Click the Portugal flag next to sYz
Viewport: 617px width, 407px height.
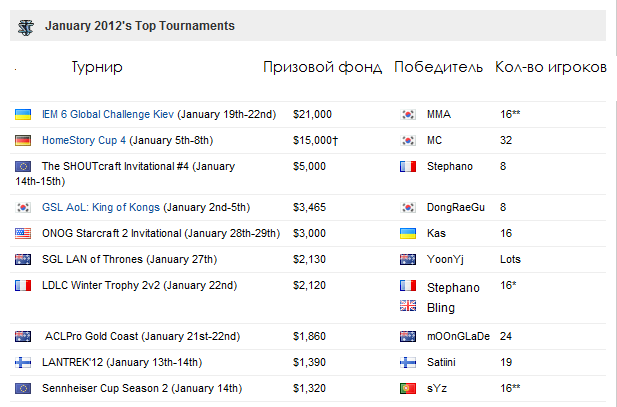tap(408, 388)
